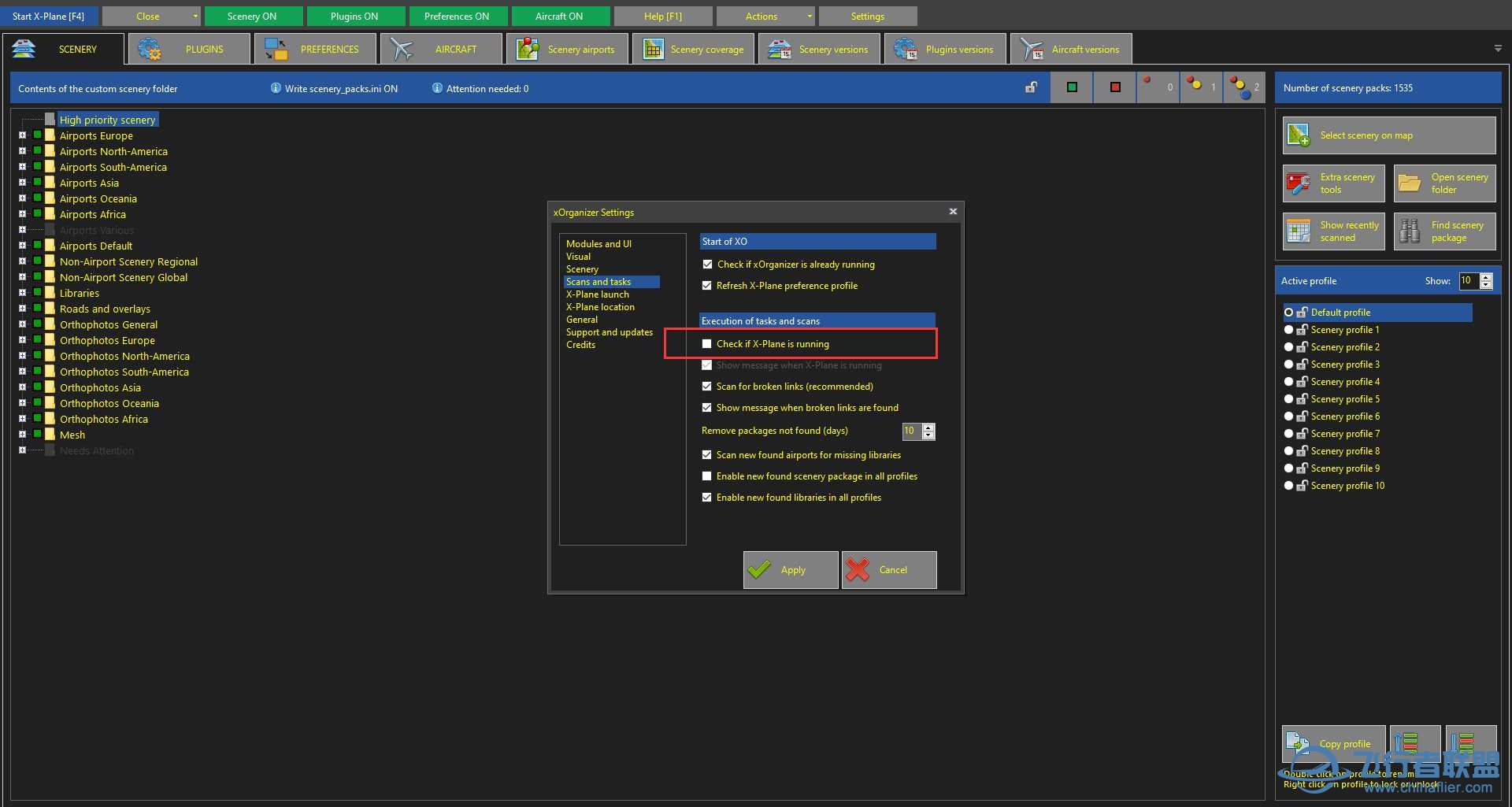Toggle Scenery ON button

[x=253, y=16]
